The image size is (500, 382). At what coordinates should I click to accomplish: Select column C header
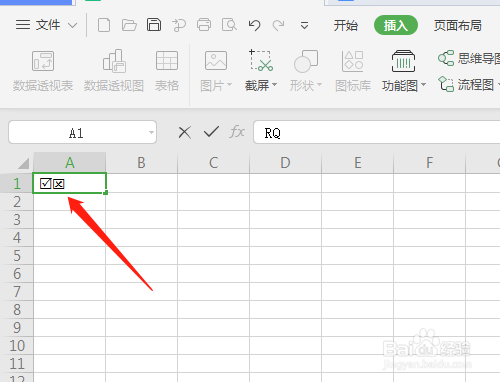click(x=214, y=163)
